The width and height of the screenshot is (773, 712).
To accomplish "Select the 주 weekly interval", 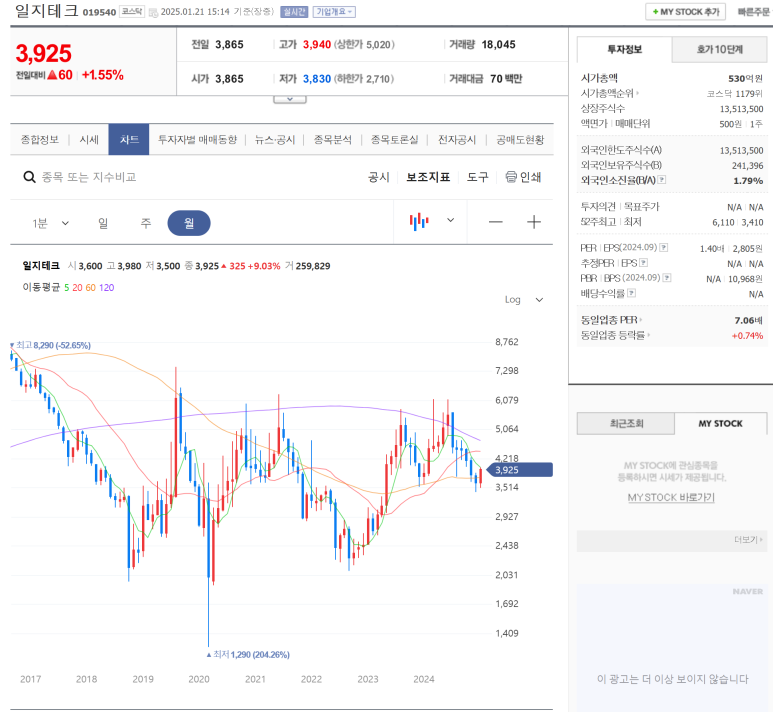I will click(x=146, y=223).
